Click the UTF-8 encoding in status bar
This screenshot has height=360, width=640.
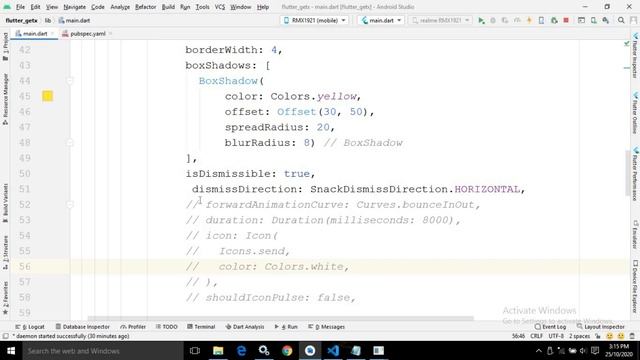[x=556, y=336]
